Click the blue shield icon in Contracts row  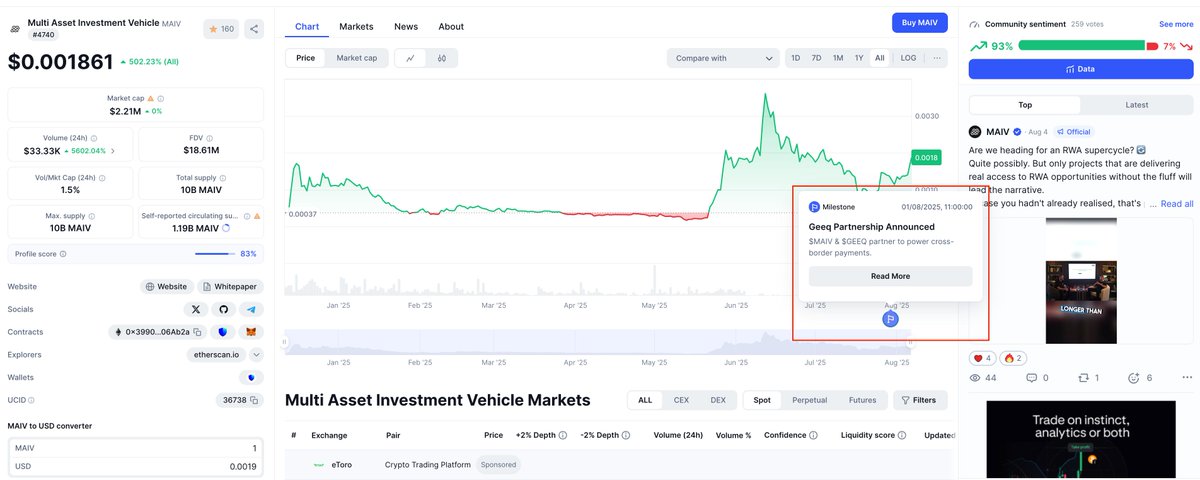(223, 332)
